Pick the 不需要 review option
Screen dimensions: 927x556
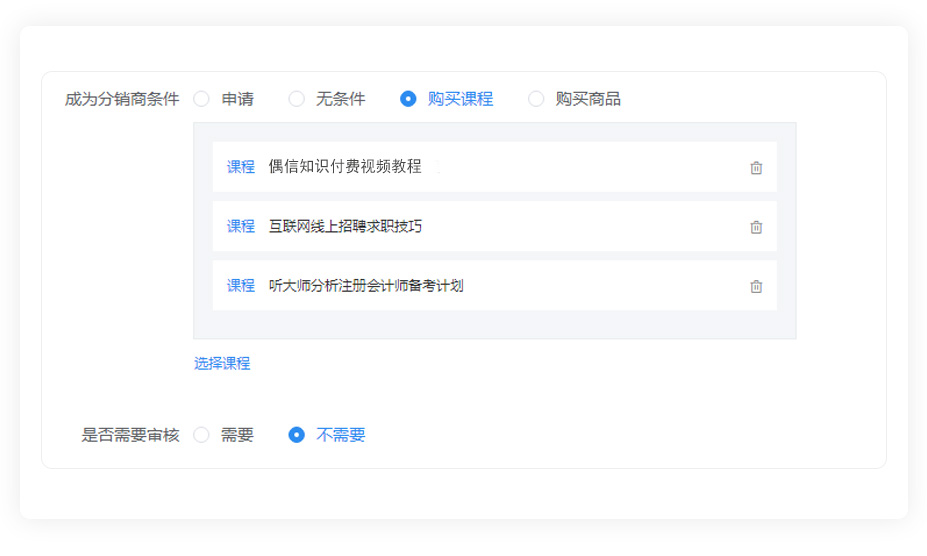coord(297,435)
